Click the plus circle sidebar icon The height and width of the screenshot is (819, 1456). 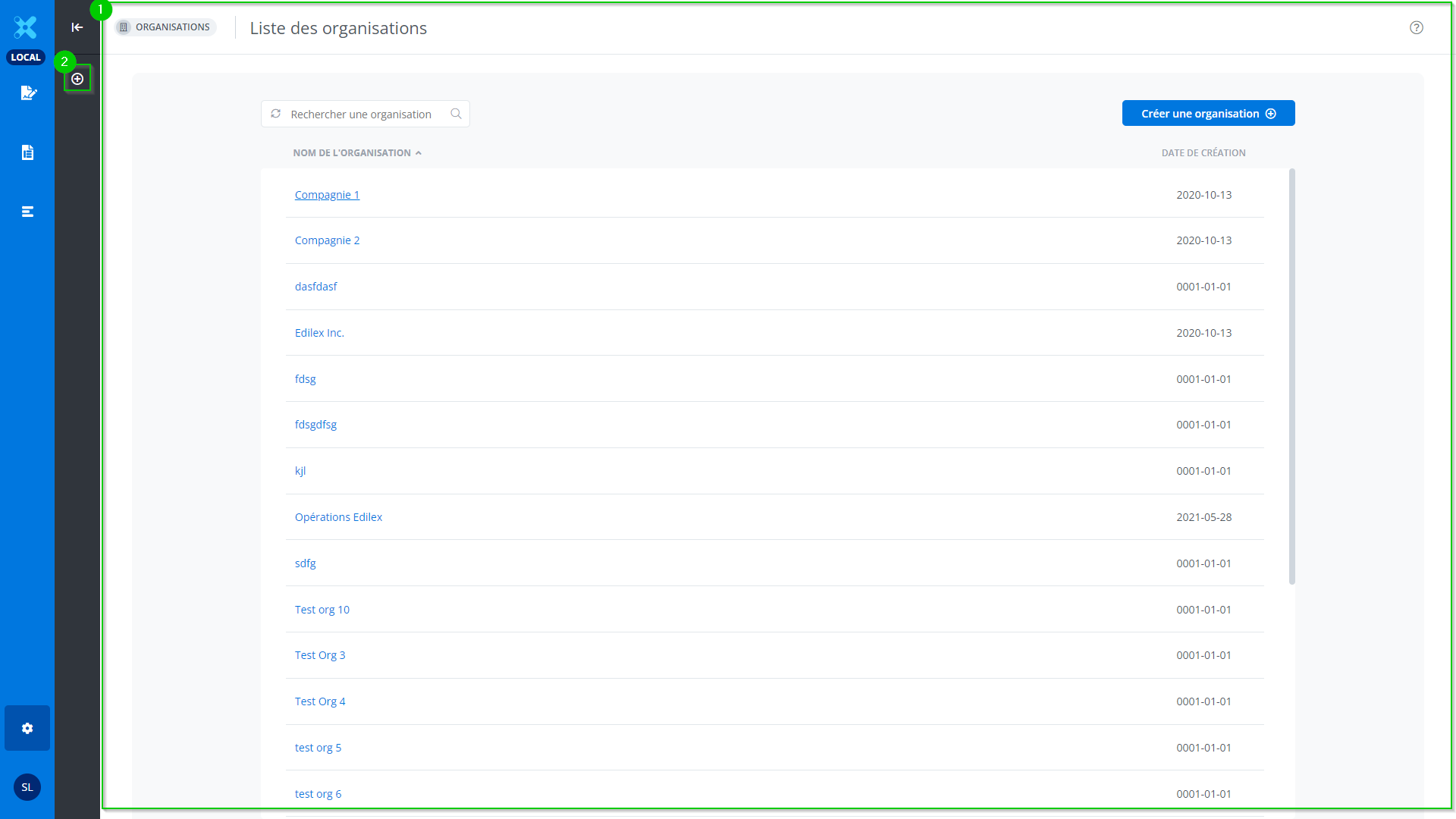point(77,79)
